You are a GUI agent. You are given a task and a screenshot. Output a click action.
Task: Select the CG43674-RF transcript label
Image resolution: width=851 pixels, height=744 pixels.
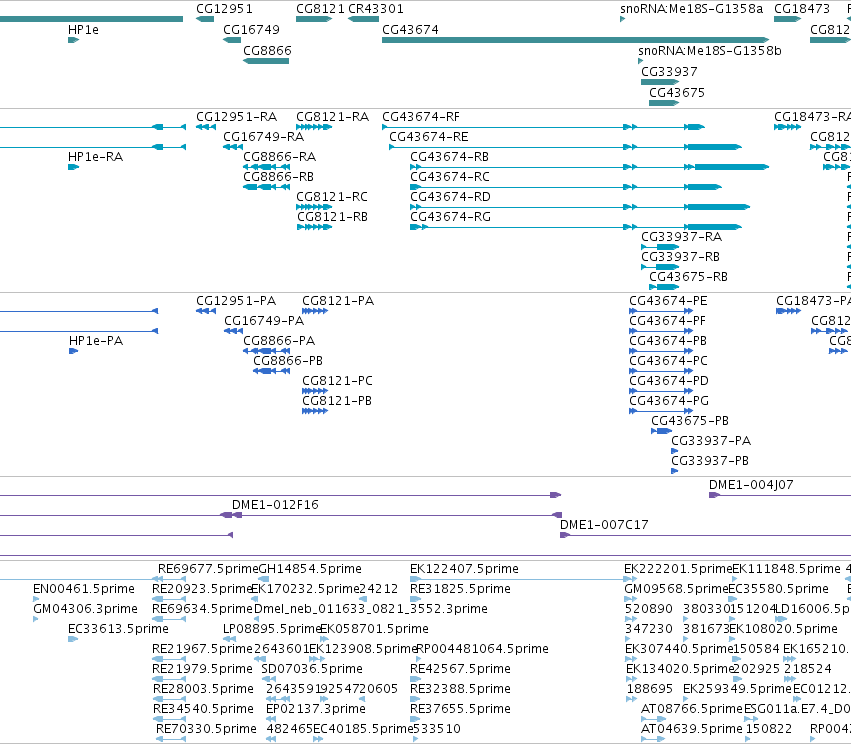click(421, 117)
